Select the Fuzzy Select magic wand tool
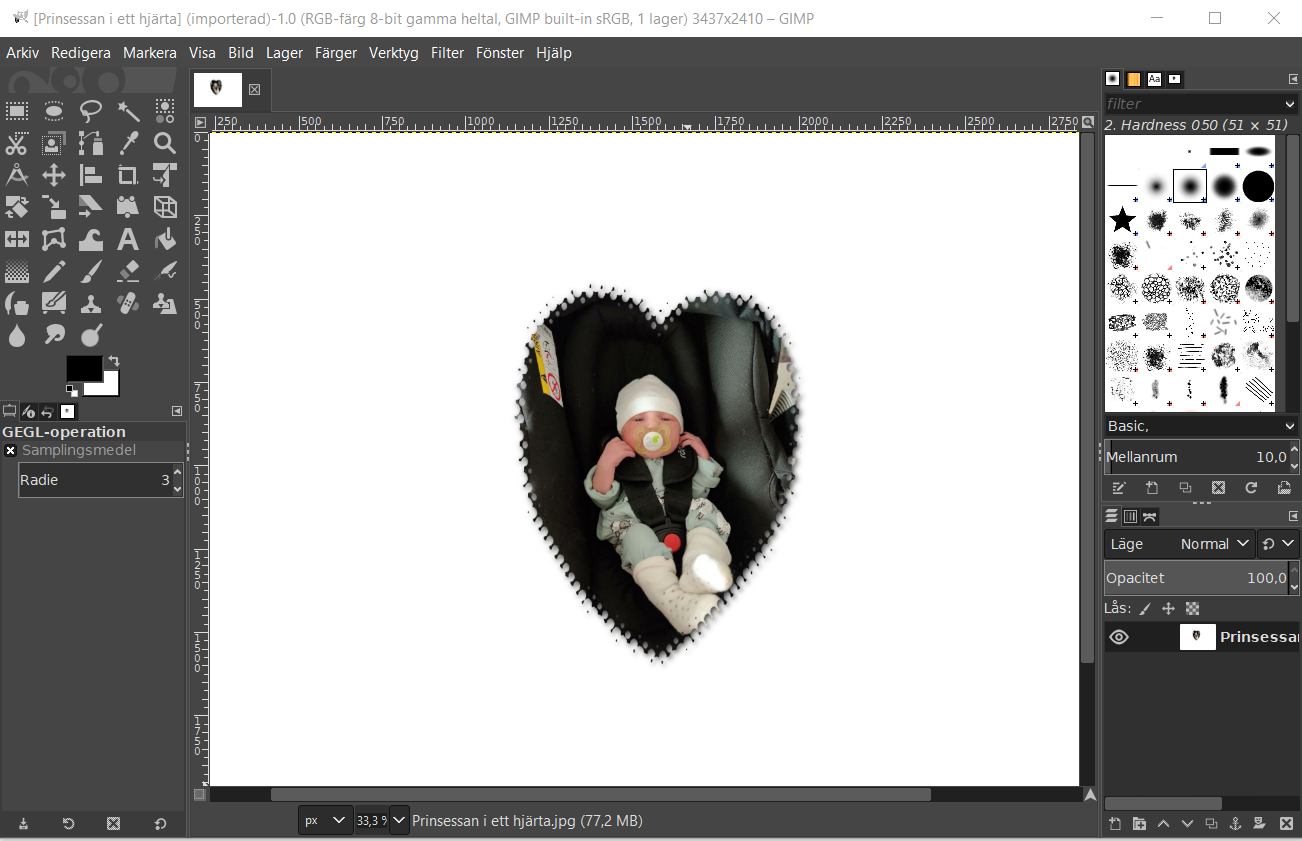 128,111
